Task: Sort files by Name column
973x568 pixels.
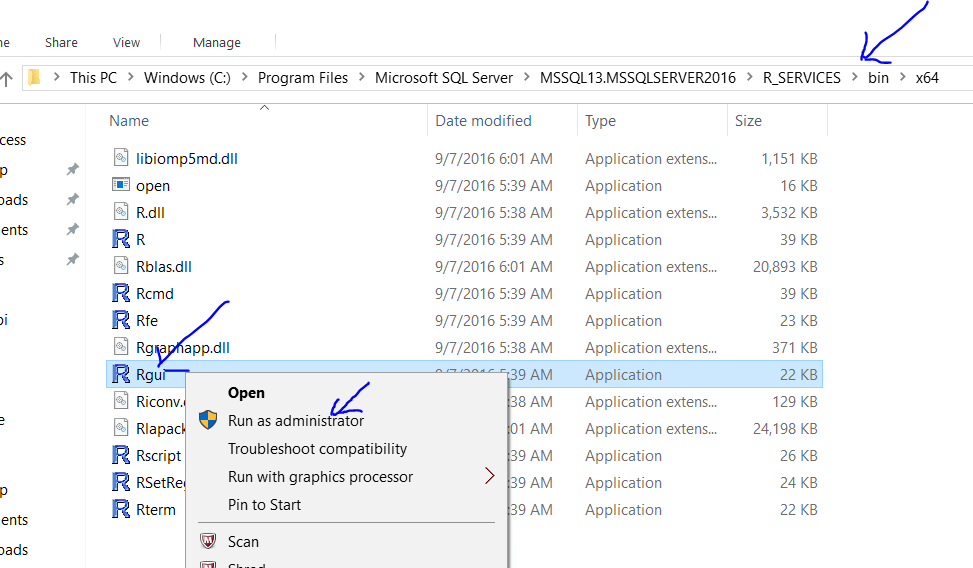Action: tap(128, 120)
